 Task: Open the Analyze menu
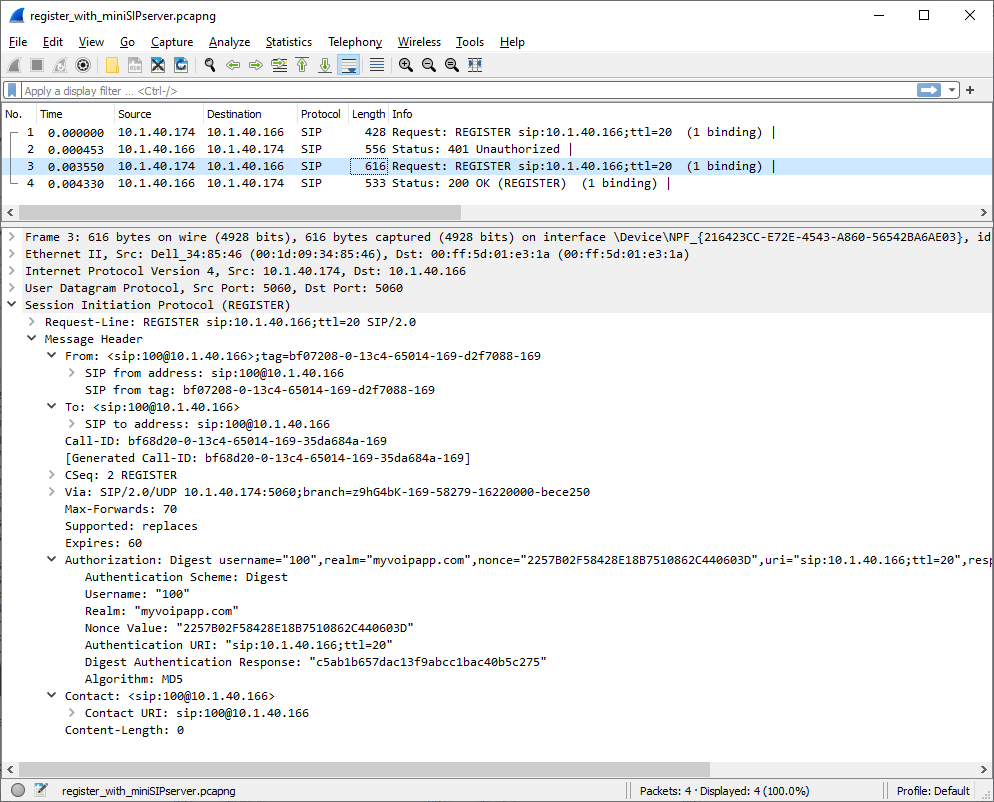tap(229, 42)
